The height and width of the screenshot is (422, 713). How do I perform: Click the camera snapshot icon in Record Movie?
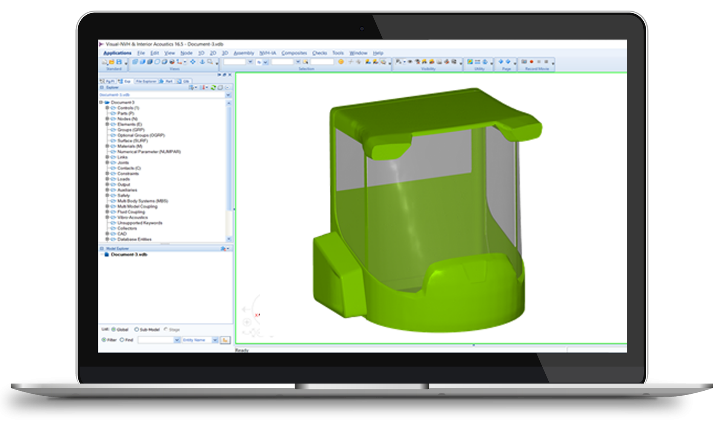click(524, 62)
